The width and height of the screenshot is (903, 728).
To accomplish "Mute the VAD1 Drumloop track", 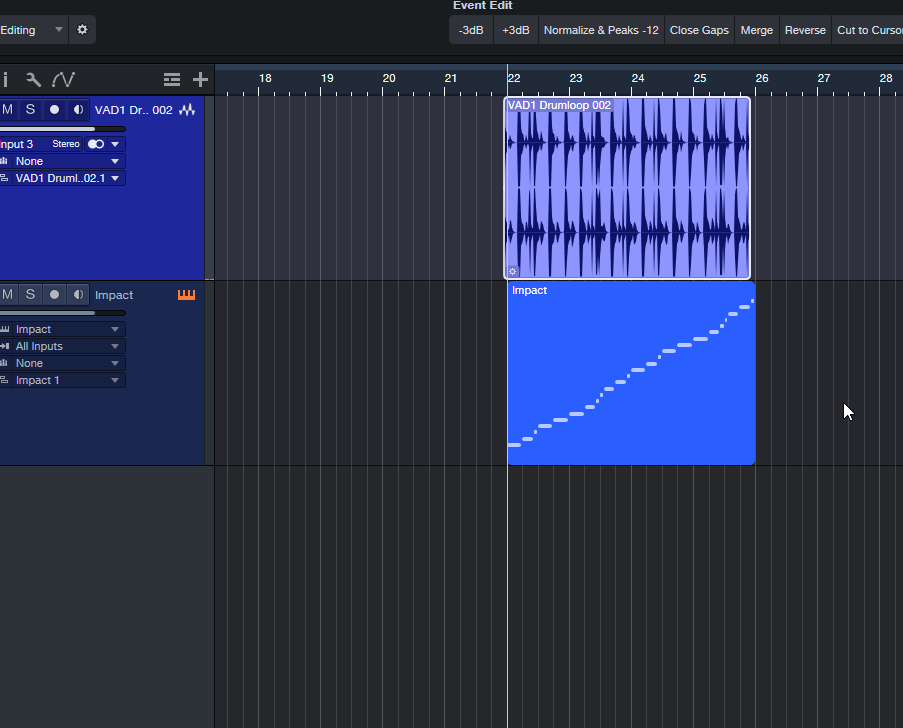I will [x=8, y=110].
